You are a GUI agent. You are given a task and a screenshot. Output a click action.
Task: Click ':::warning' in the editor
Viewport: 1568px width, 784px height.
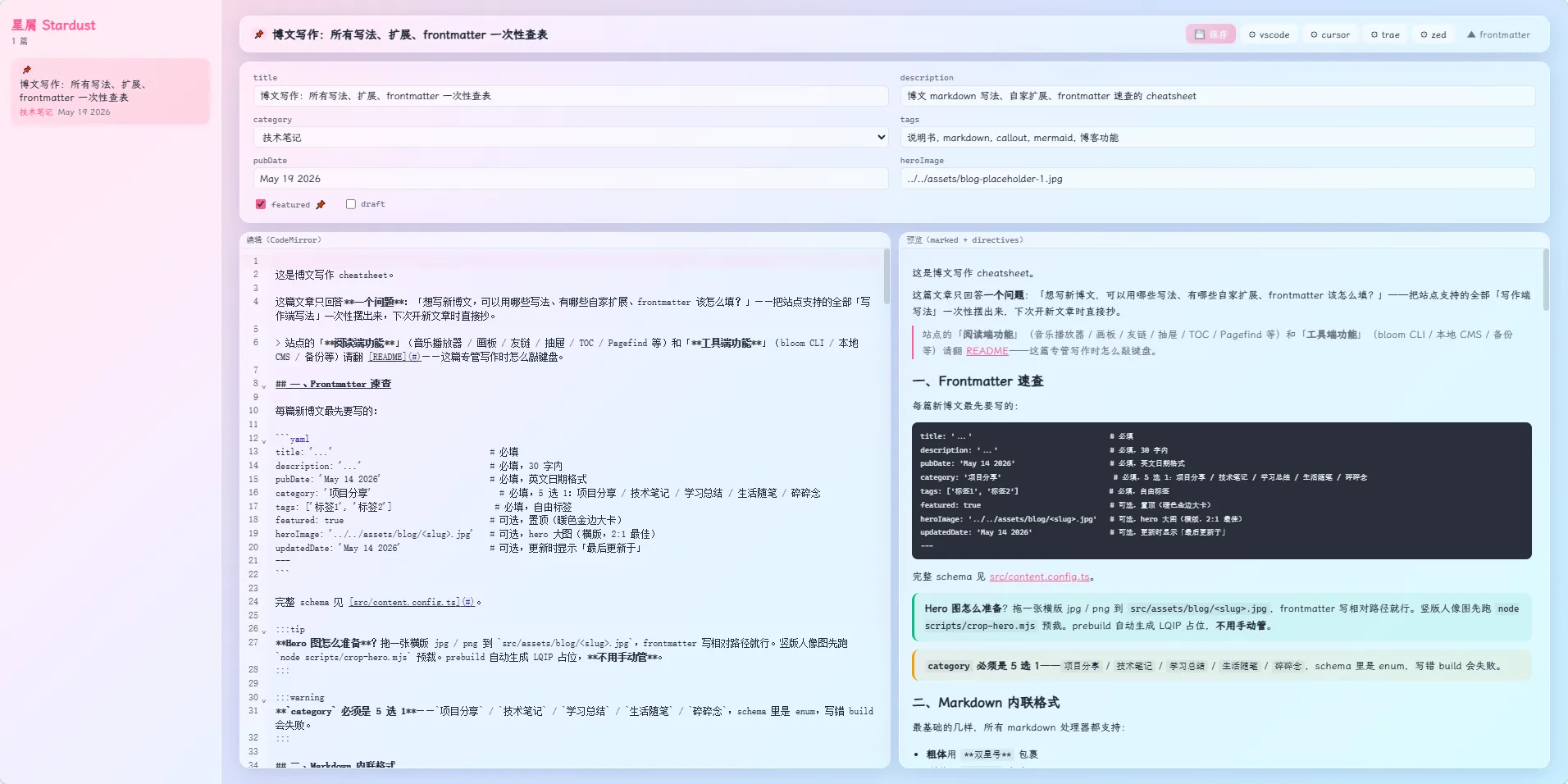tap(300, 698)
